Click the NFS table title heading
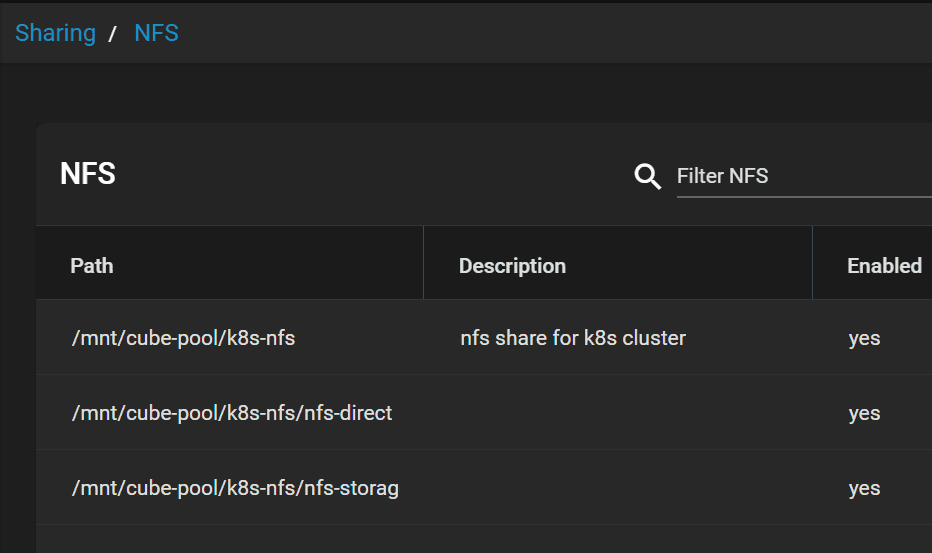Viewport: 932px width, 553px height. (x=88, y=174)
